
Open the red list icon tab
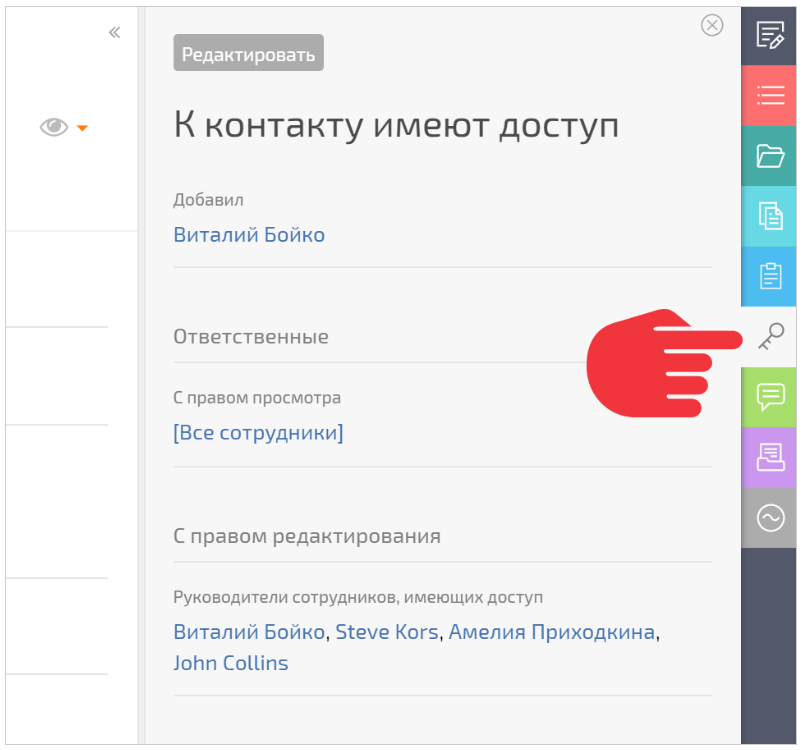[770, 95]
